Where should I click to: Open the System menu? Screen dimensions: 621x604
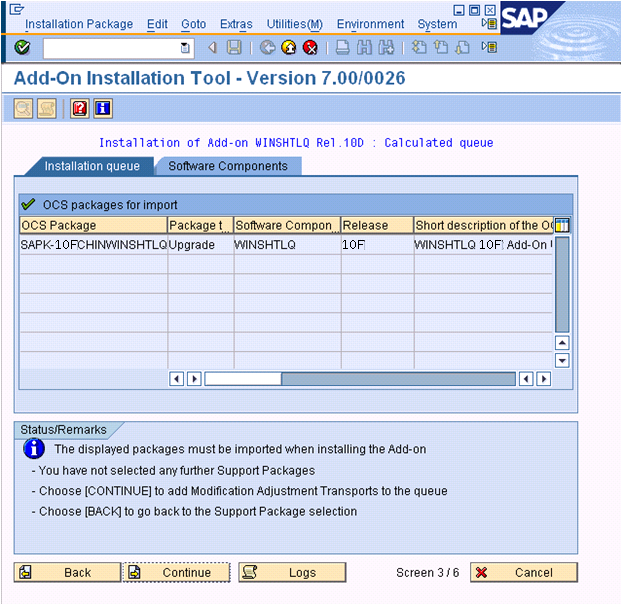coord(437,24)
